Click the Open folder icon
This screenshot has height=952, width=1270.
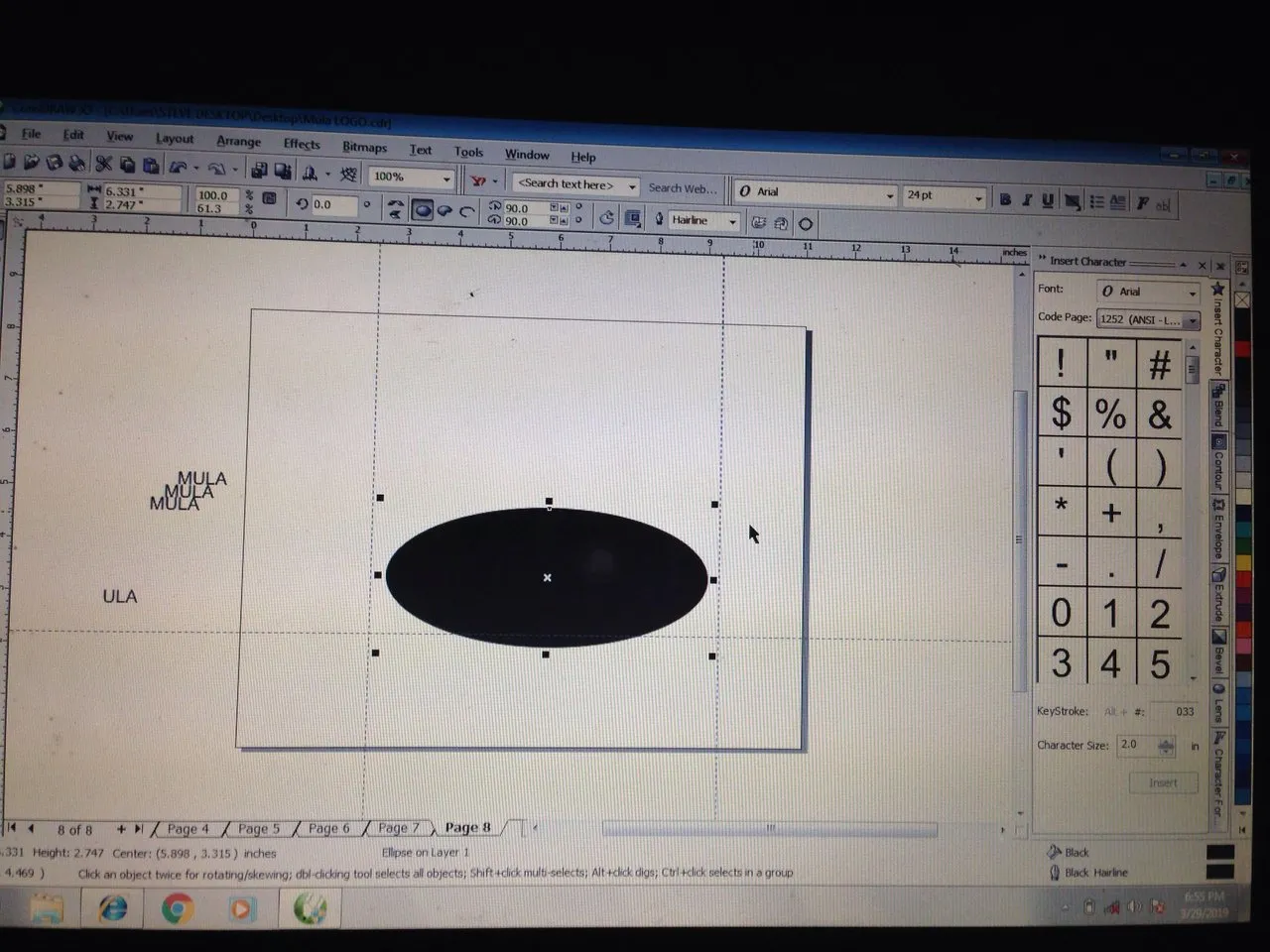pyautogui.click(x=32, y=162)
